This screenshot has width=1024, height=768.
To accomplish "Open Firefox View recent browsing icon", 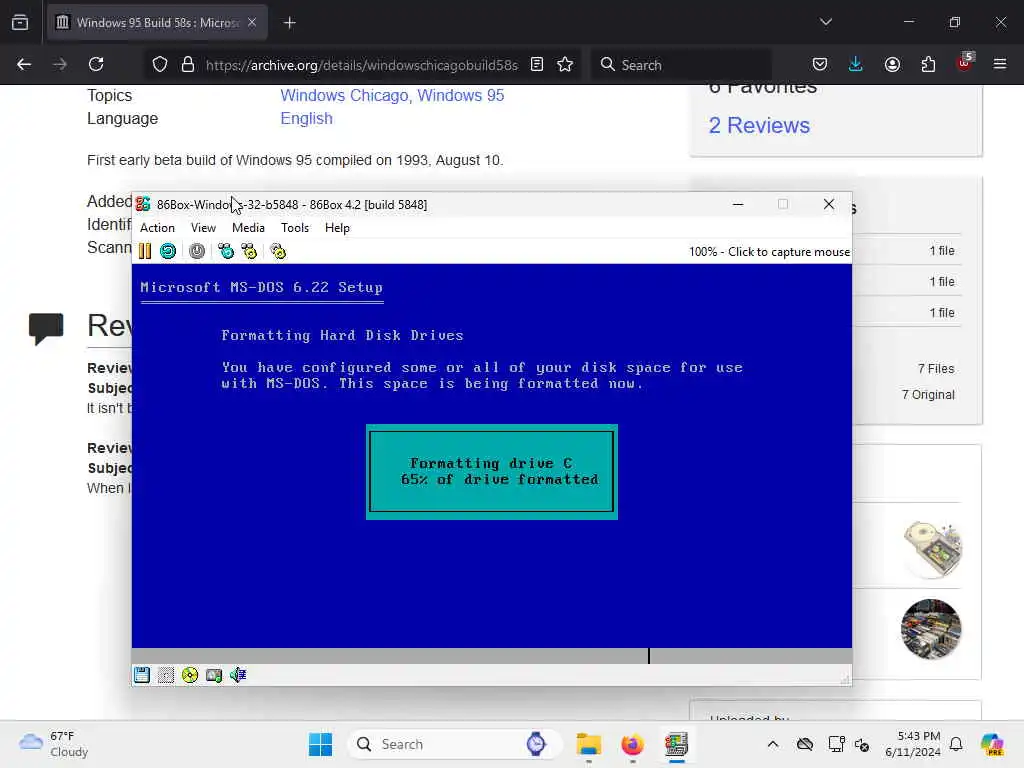I will [x=20, y=23].
